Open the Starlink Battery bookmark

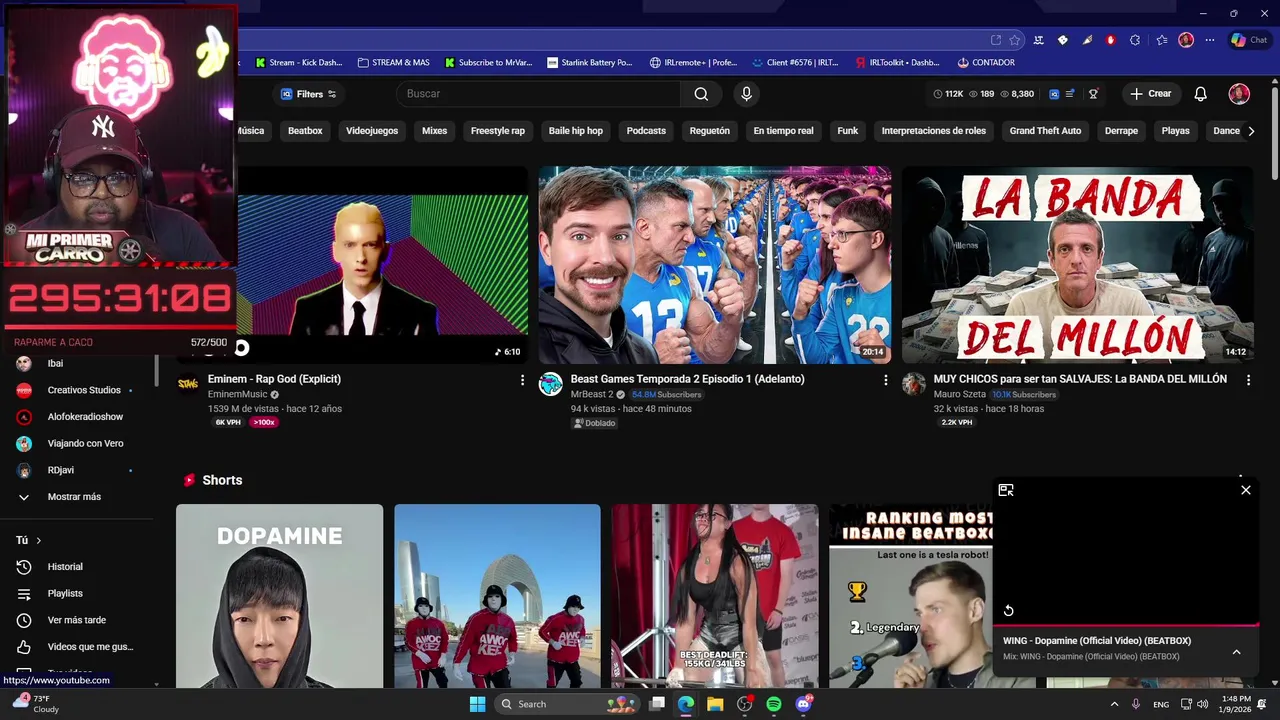(x=590, y=62)
